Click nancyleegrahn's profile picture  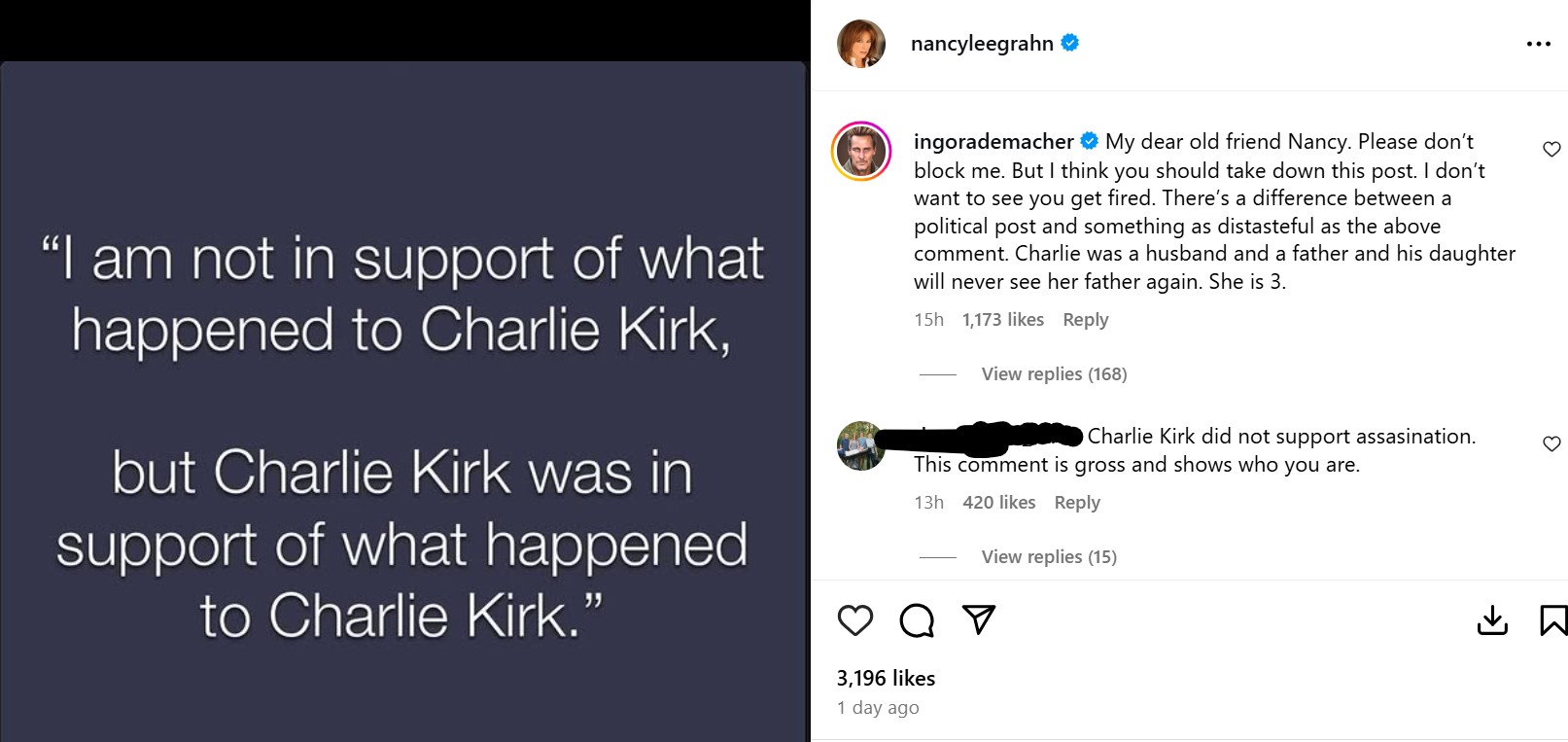pyautogui.click(x=861, y=44)
